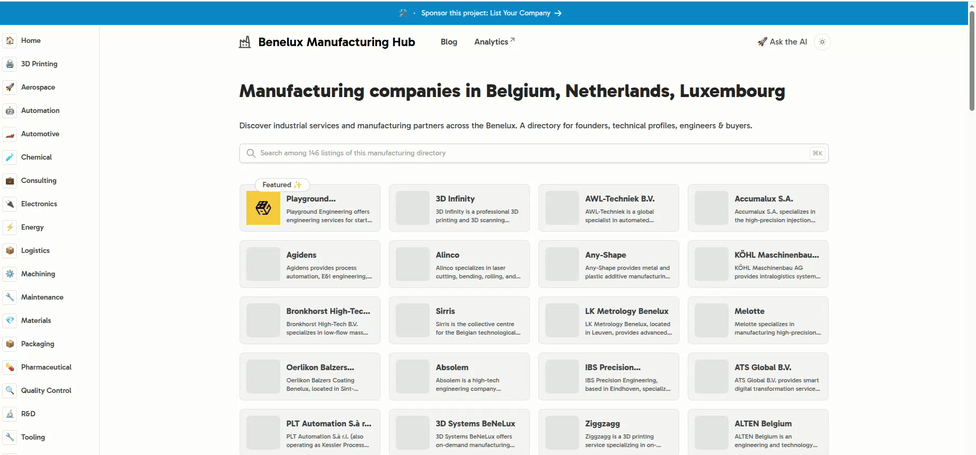Open the featured Playground Engineering card thumbnail

pos(263,208)
